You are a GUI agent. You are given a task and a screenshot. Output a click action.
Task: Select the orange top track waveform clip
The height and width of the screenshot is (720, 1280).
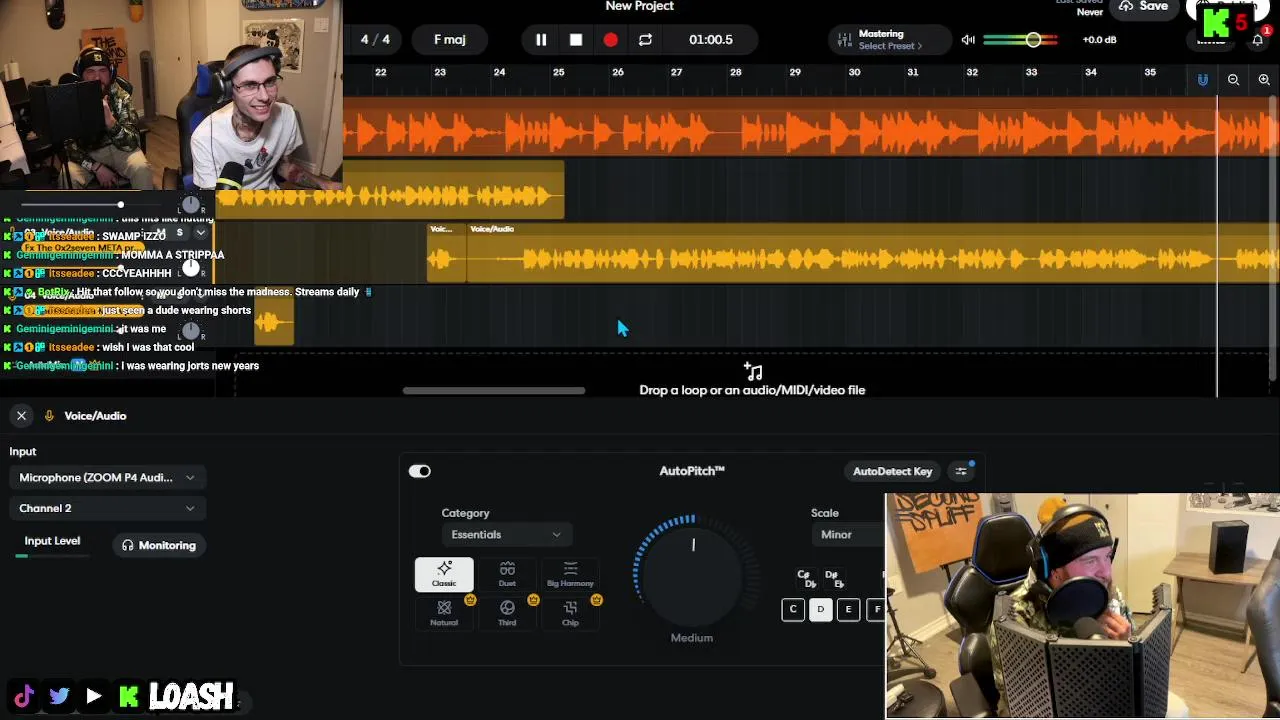click(x=811, y=128)
